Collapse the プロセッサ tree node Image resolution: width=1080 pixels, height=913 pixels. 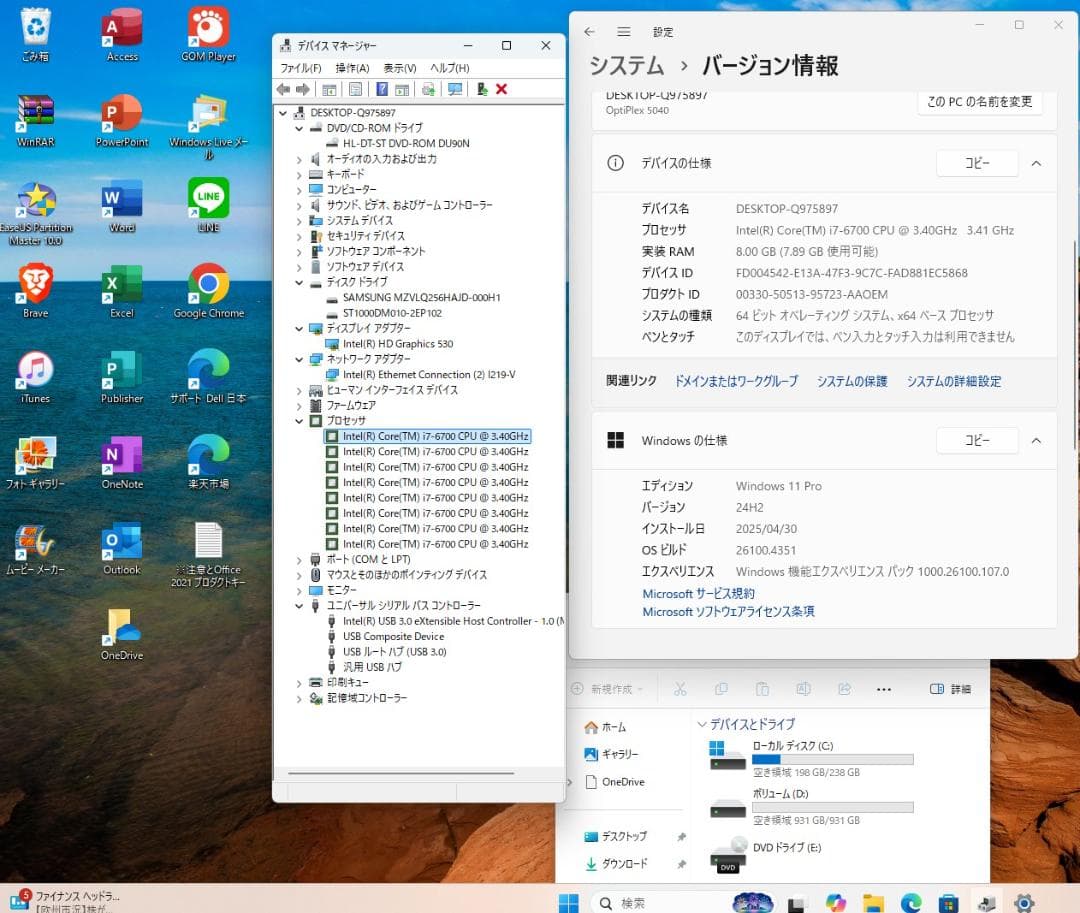(x=298, y=421)
